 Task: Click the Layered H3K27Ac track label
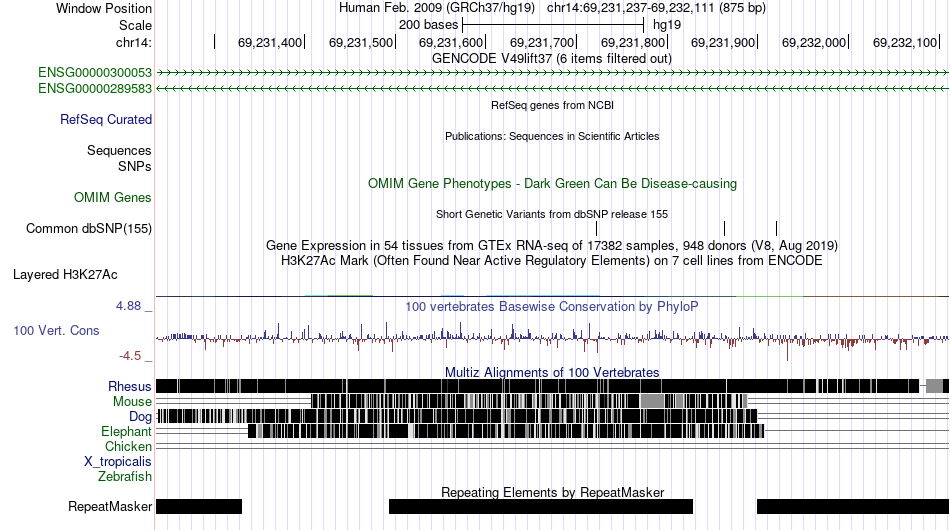[x=65, y=274]
